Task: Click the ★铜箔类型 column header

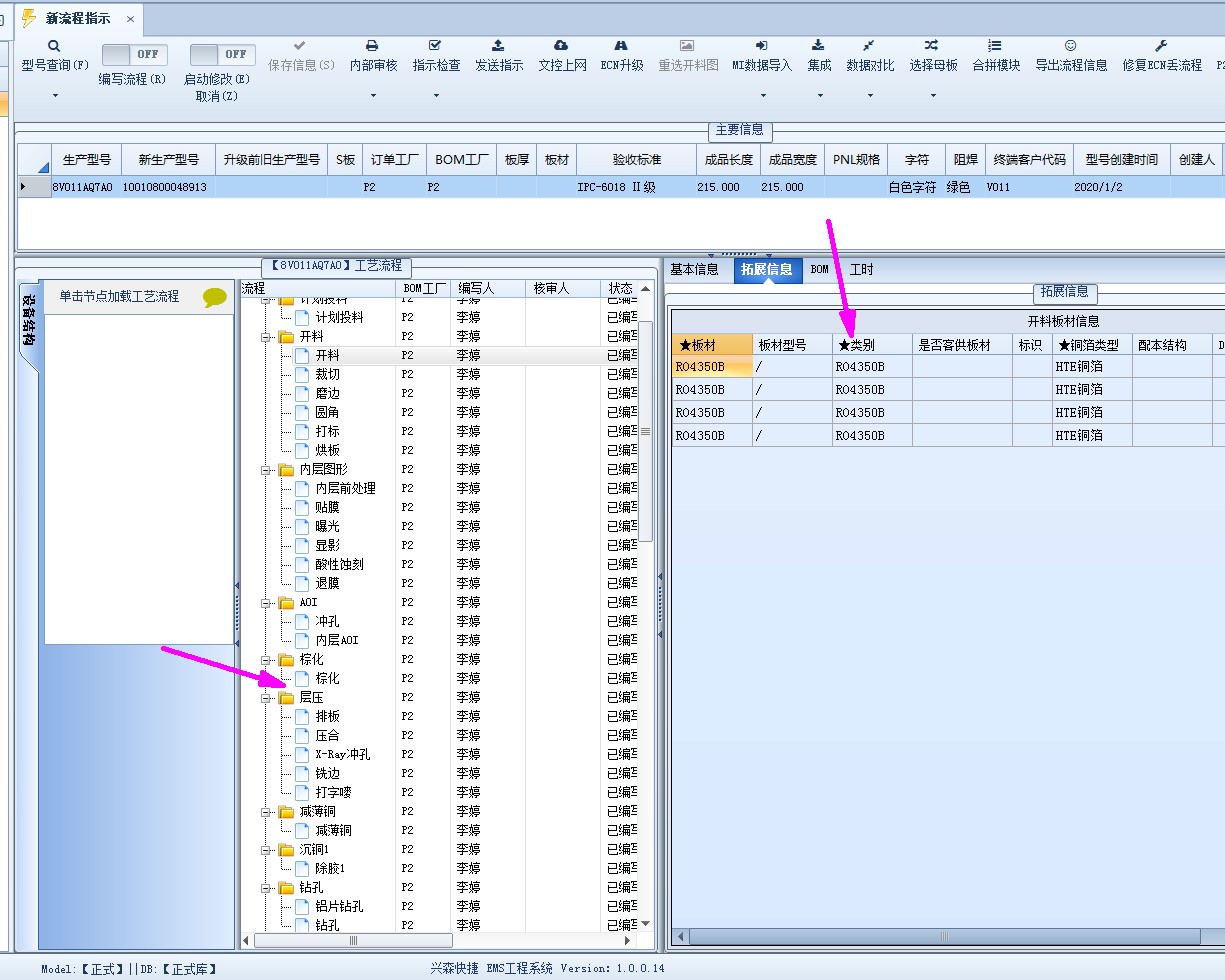Action: (1092, 345)
